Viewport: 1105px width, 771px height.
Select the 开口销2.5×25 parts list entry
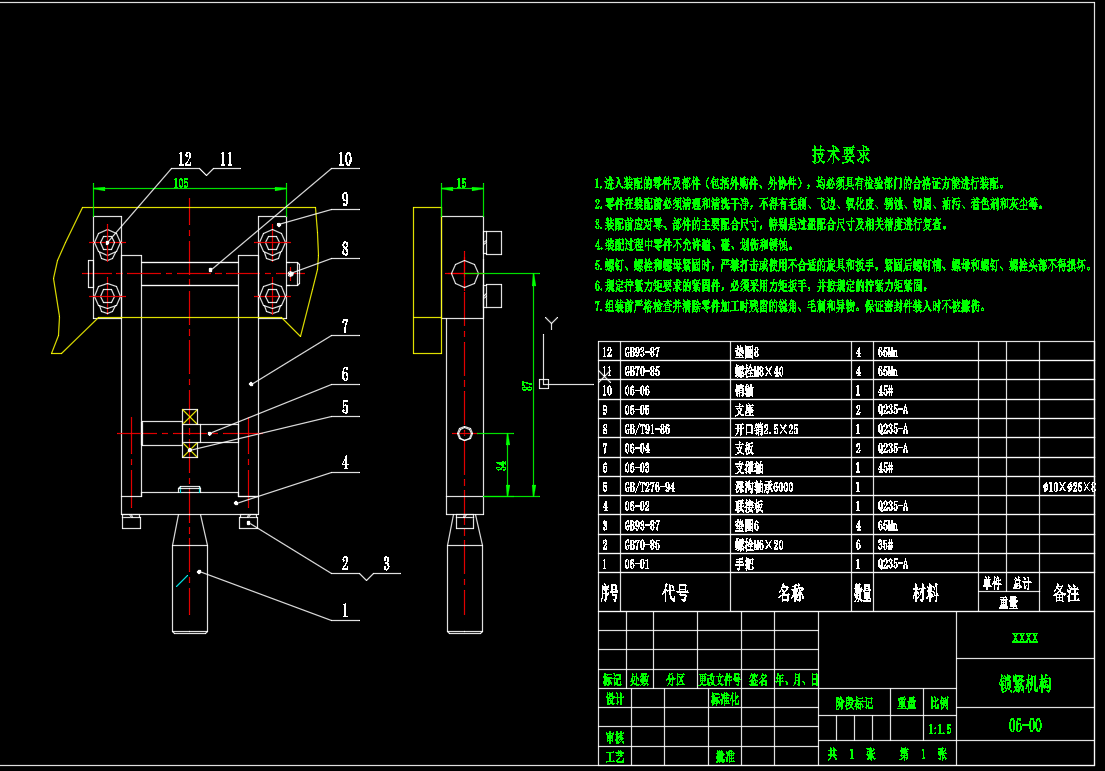(x=767, y=429)
